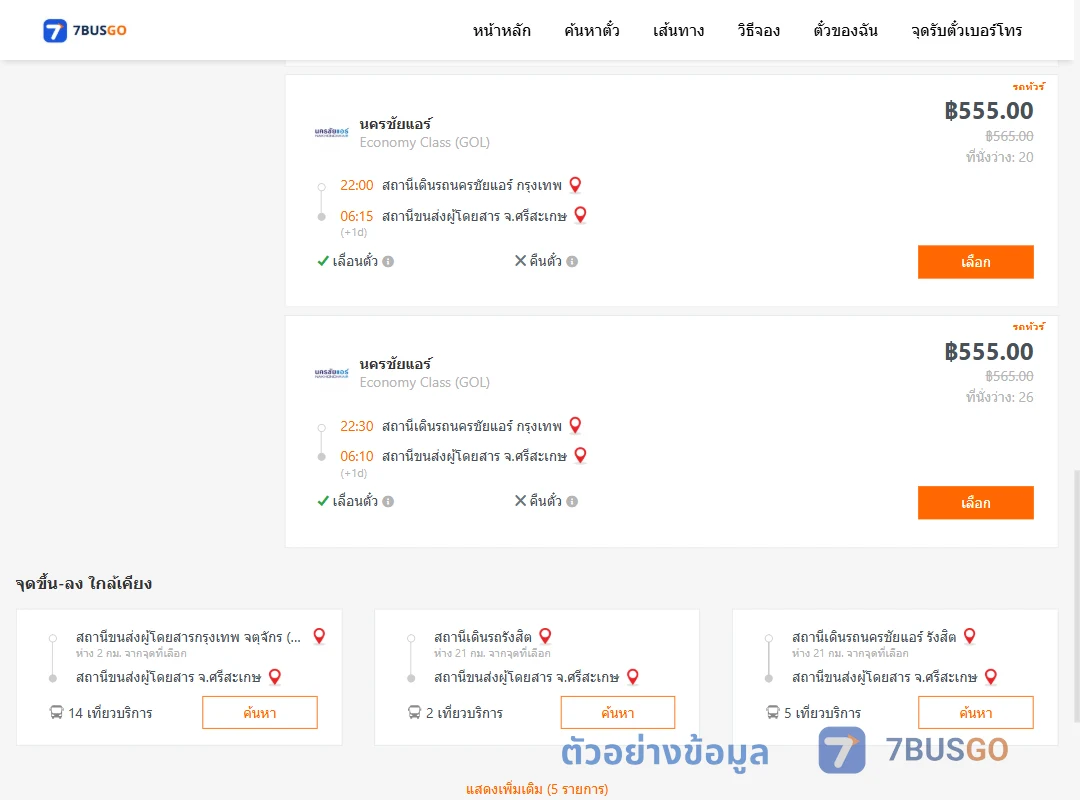
Task: Click arrival map pin in 2 เที่ยวบริการ card
Action: coord(633,677)
